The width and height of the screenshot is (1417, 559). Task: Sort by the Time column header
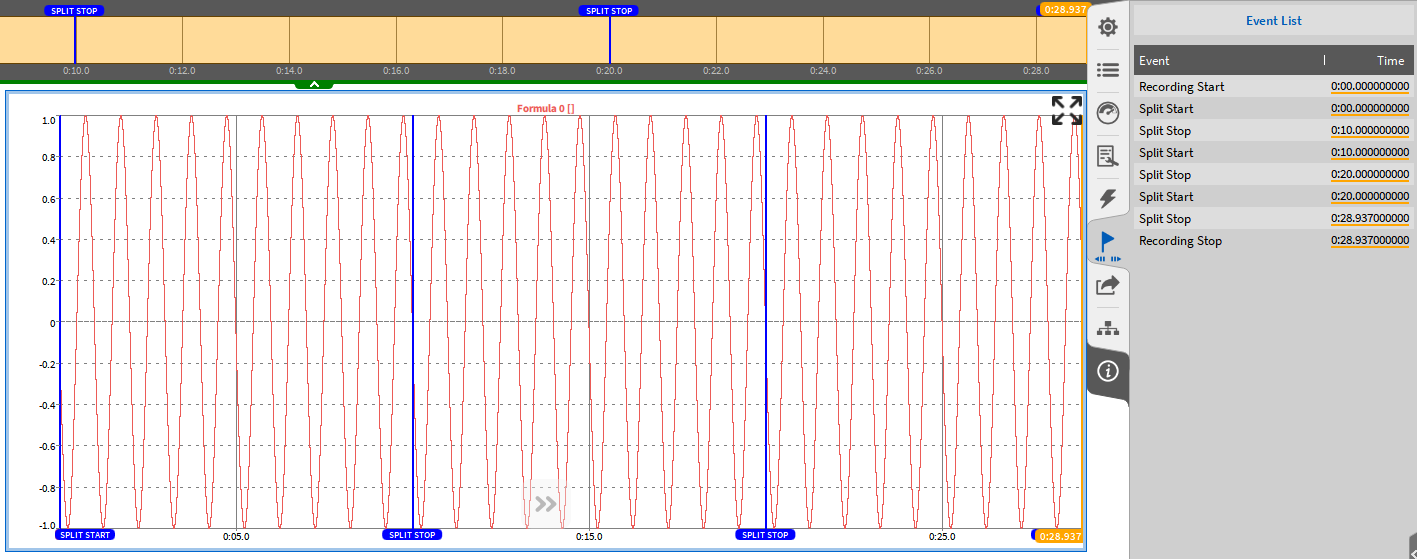pyautogui.click(x=1390, y=61)
